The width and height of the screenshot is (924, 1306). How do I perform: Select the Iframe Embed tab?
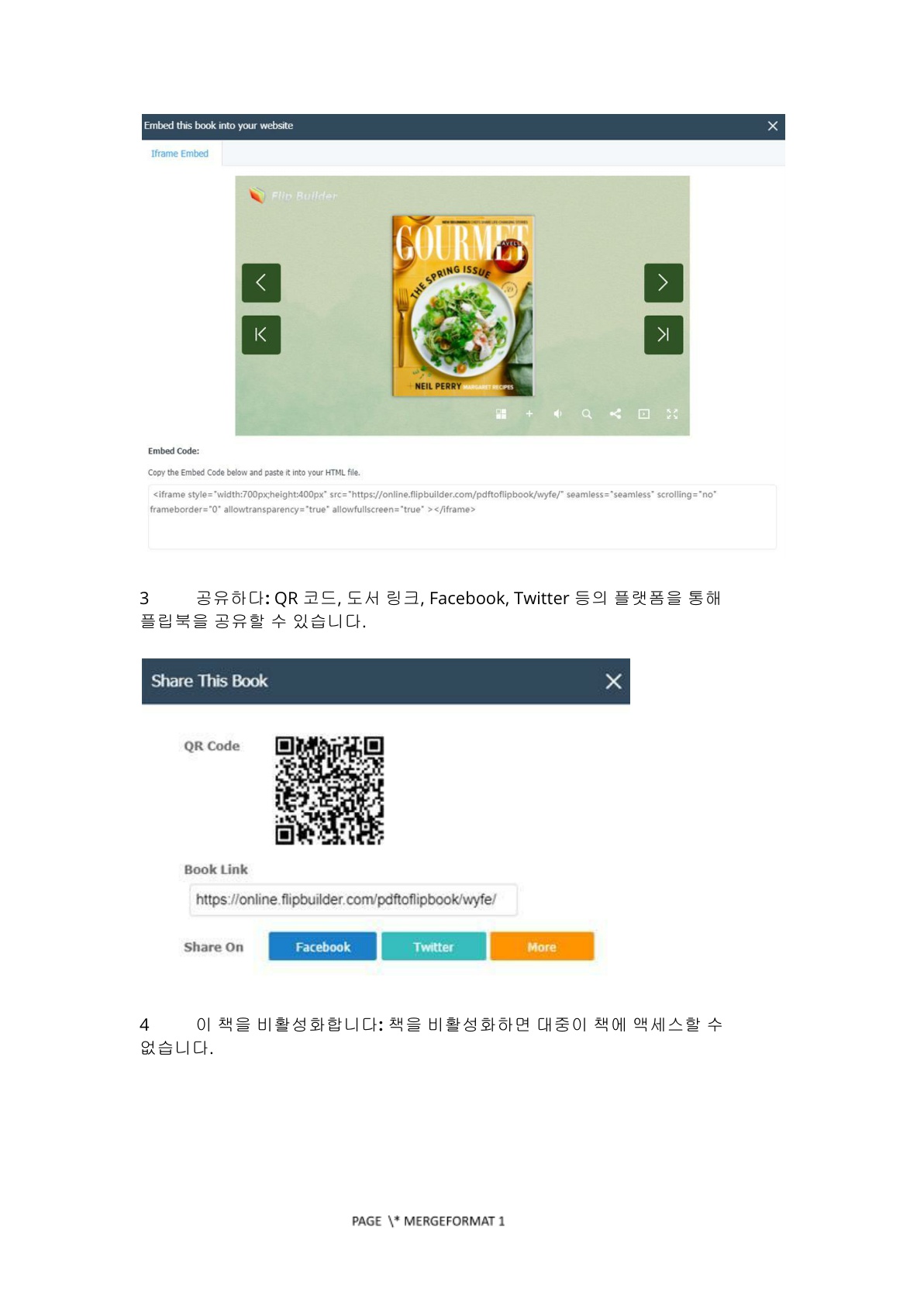pos(180,154)
